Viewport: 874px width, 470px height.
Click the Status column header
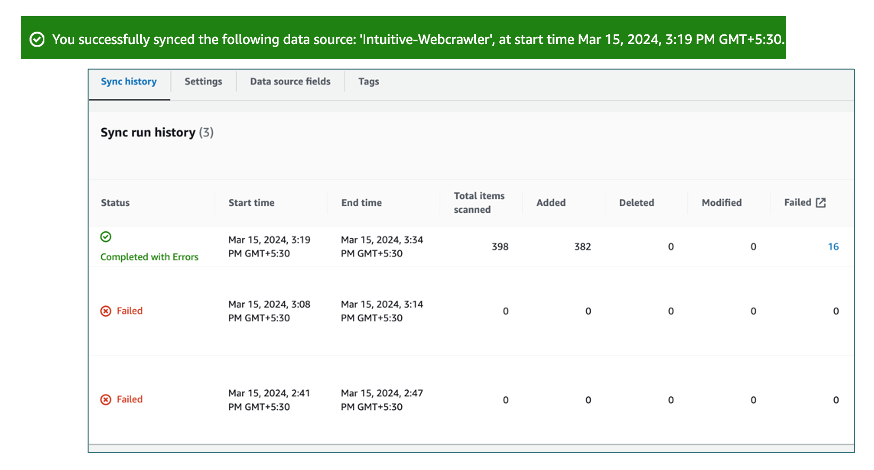(x=115, y=203)
